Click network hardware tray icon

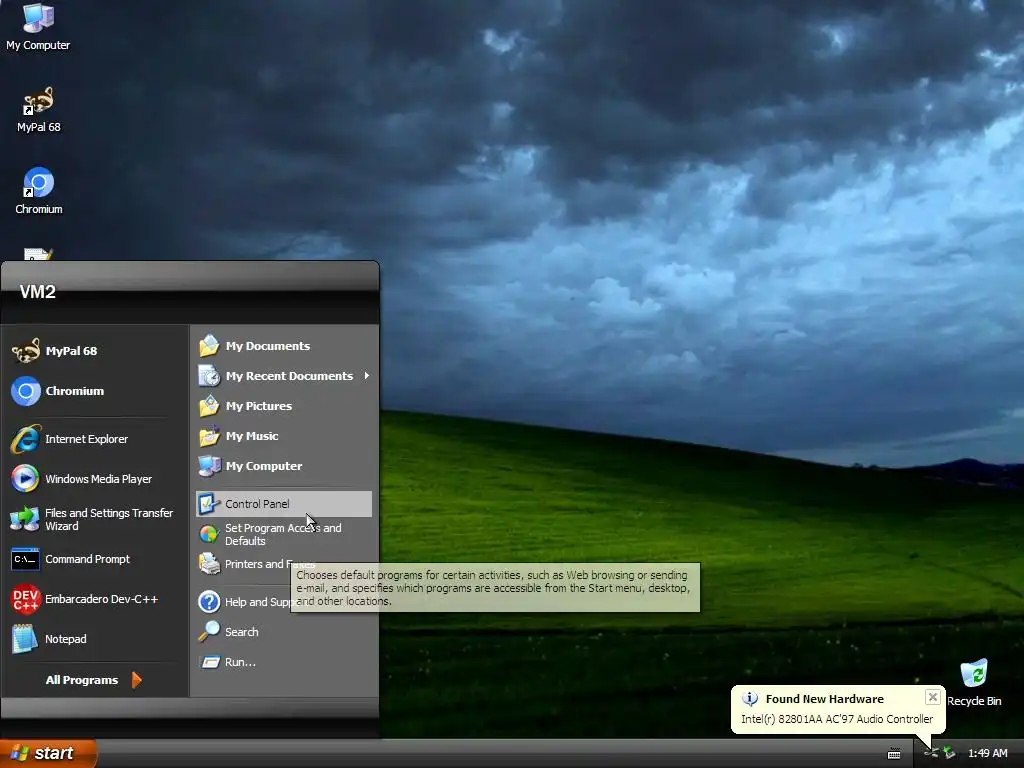(x=931, y=753)
